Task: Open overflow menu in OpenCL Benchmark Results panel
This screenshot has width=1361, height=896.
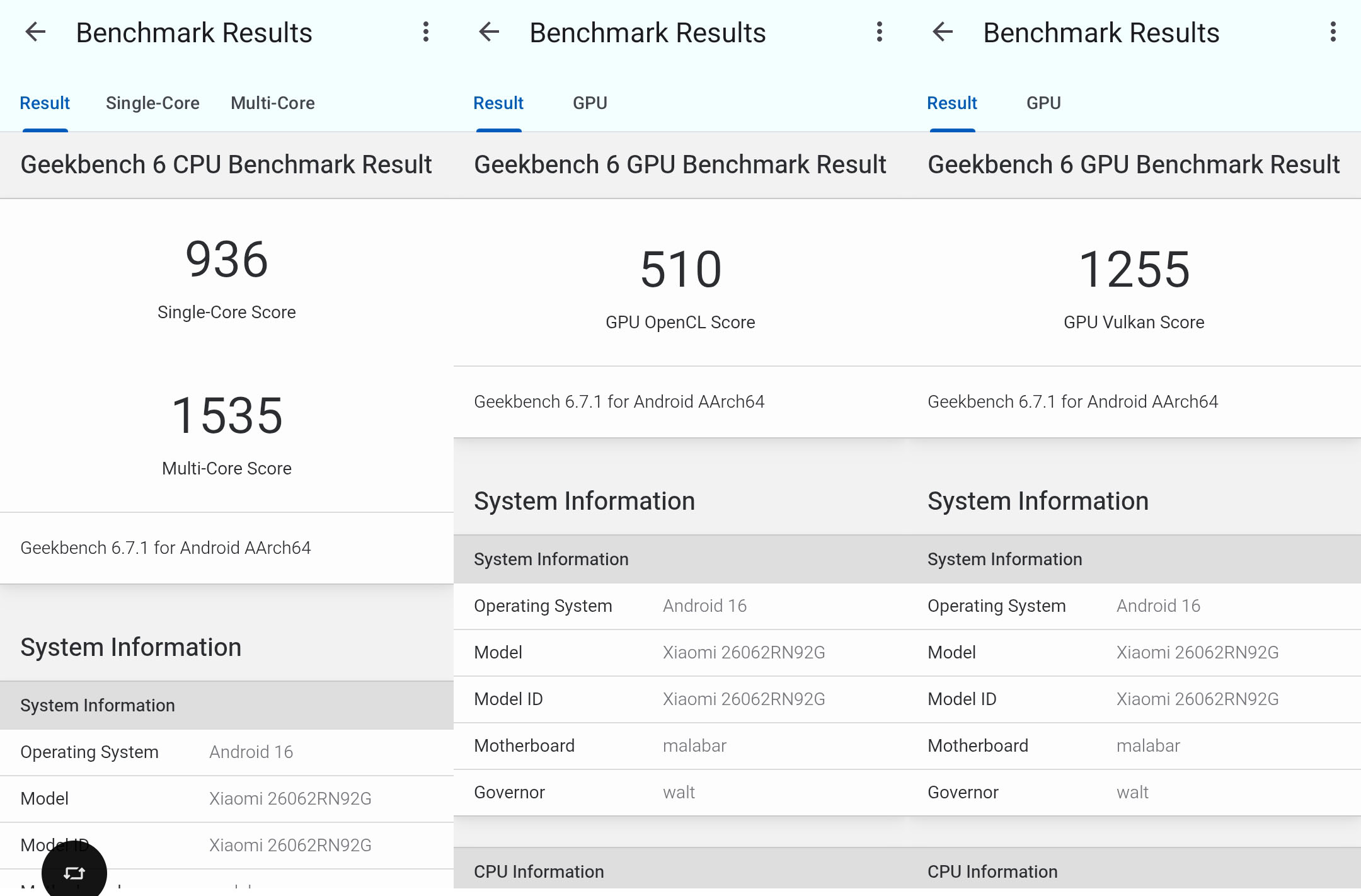Action: click(880, 32)
